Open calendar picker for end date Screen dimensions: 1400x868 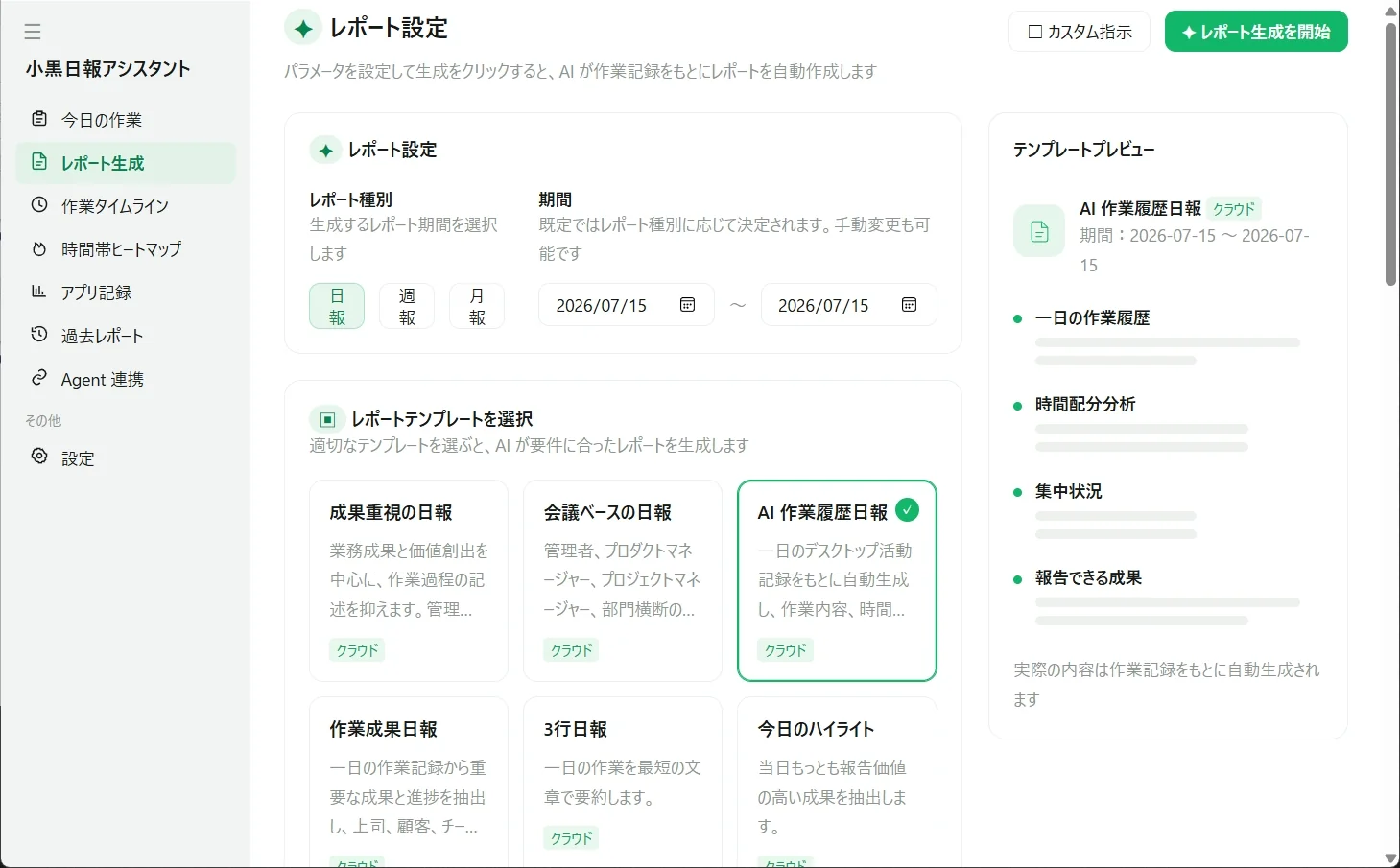coord(909,305)
